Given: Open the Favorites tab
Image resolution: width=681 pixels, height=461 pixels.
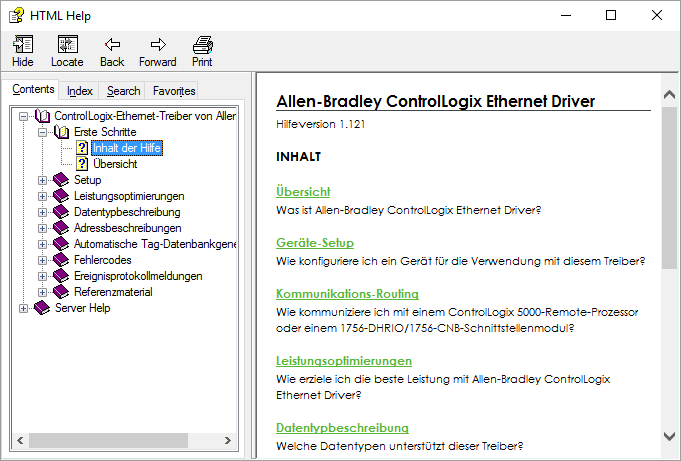Looking at the screenshot, I should (x=174, y=91).
